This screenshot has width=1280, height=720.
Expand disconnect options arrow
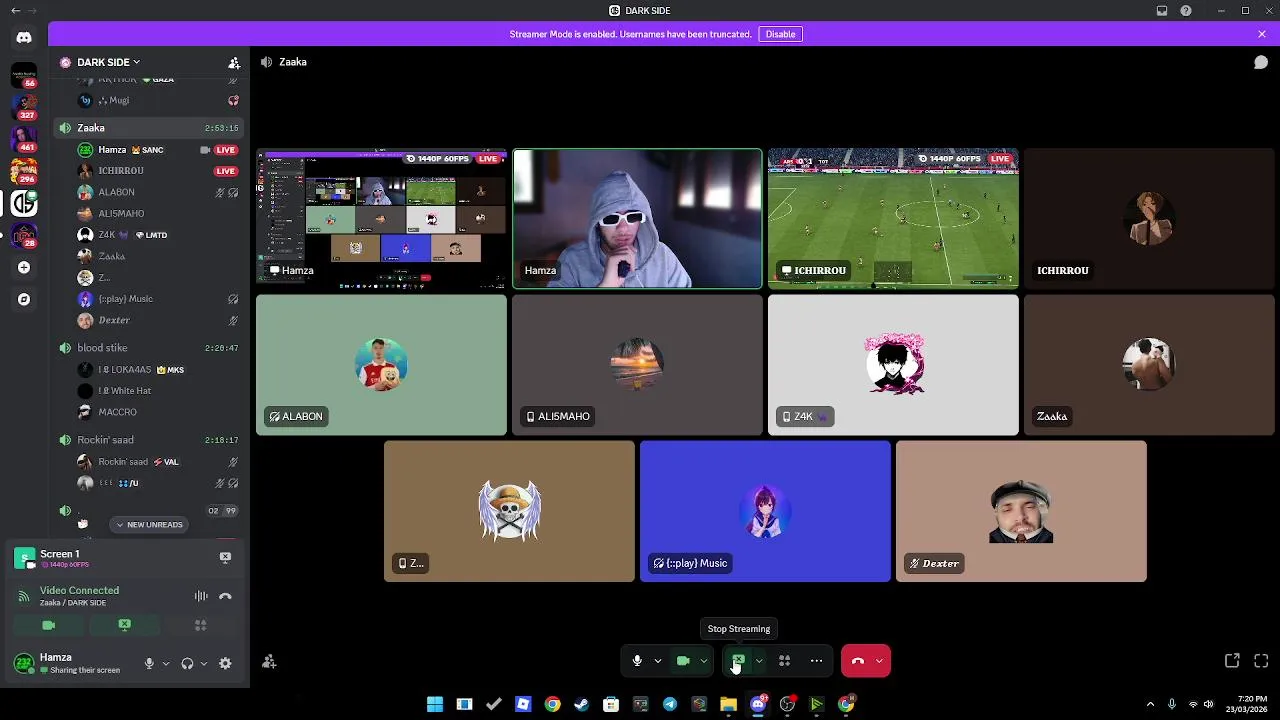click(x=879, y=661)
